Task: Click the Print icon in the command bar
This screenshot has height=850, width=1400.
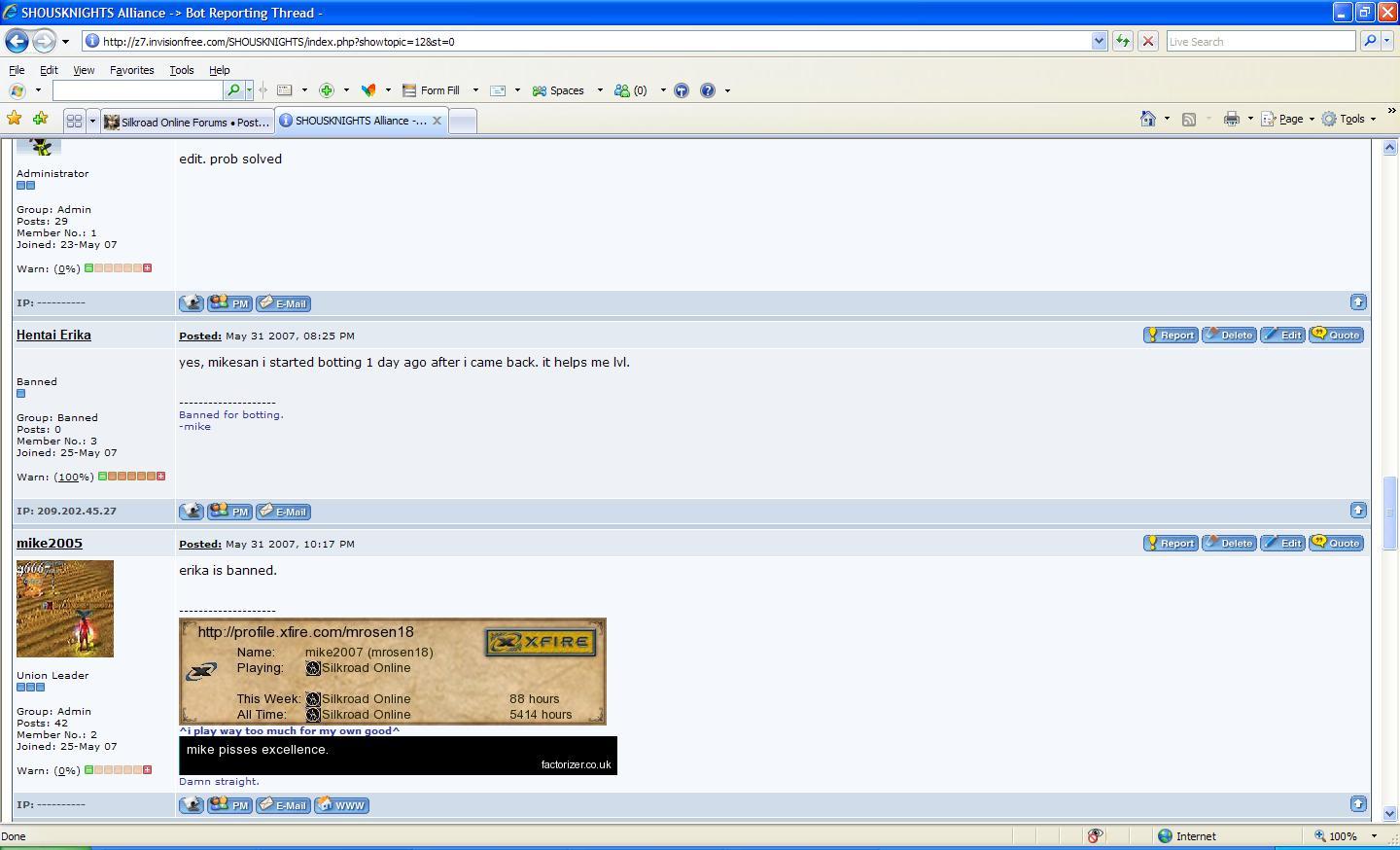Action: click(1231, 119)
